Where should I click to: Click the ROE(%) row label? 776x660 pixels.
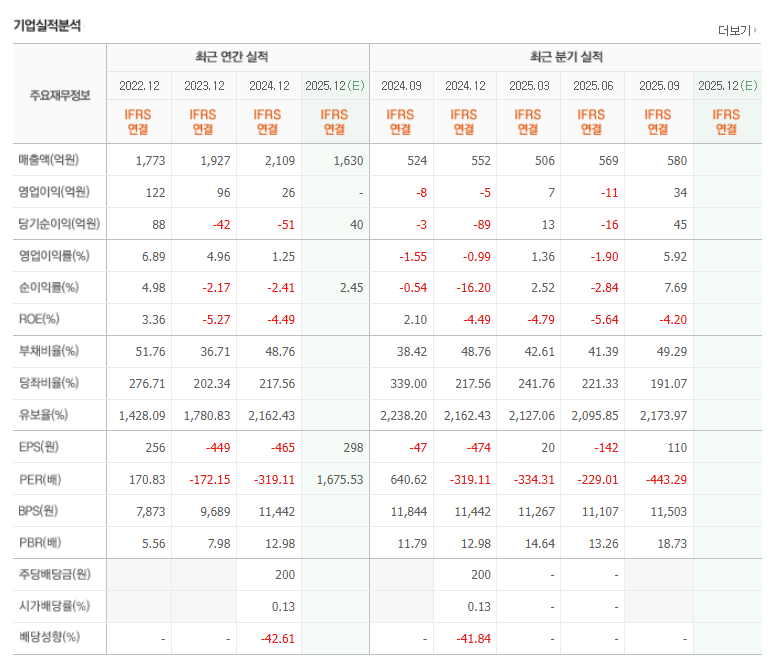coord(39,319)
